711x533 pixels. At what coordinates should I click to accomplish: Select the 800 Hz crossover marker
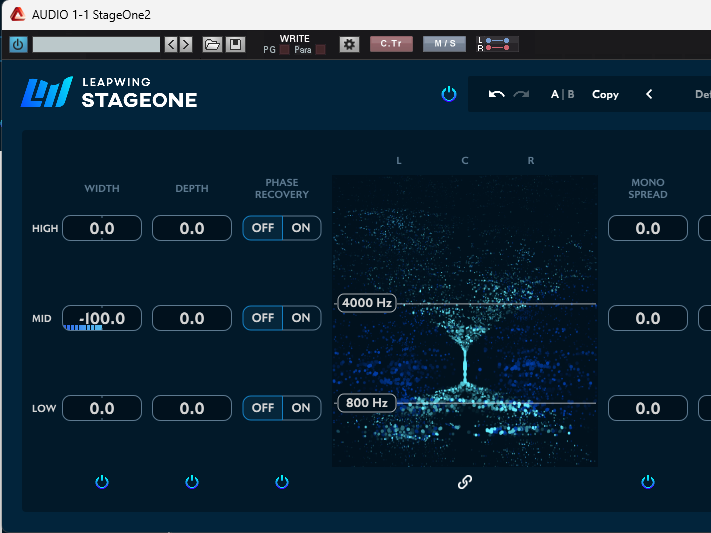point(367,403)
